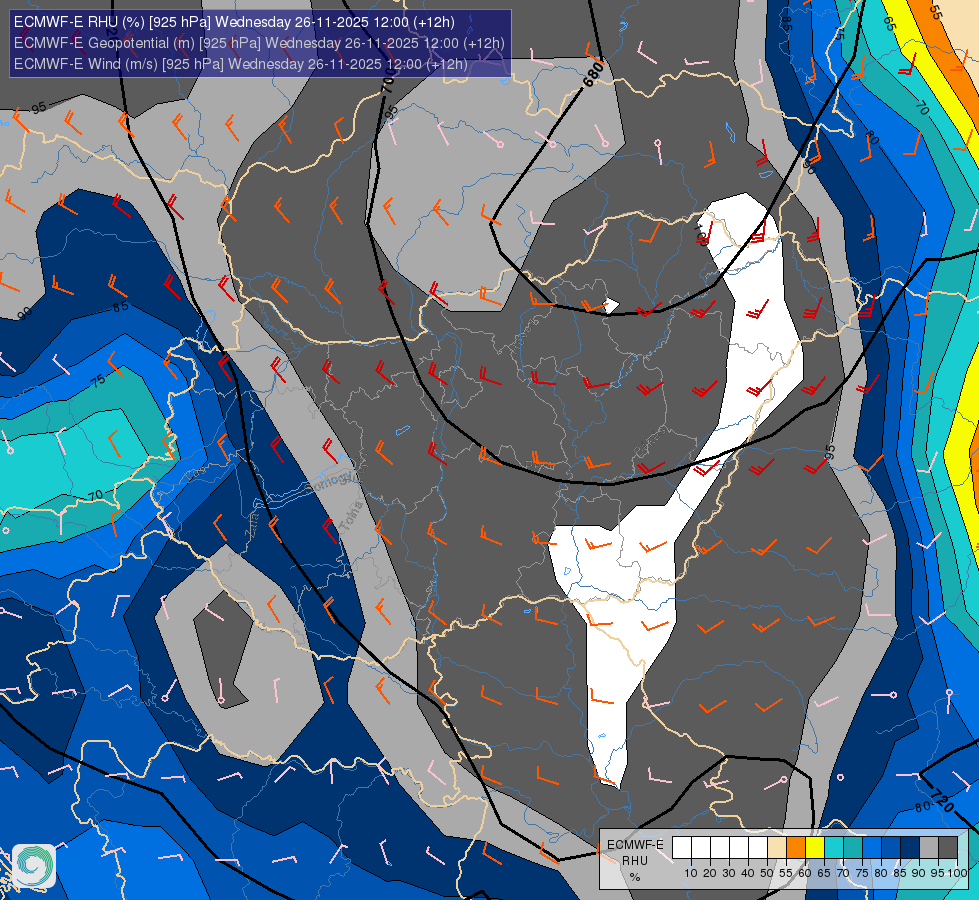Pick the cyan 65-70% legend swatch
The width and height of the screenshot is (979, 900).
click(834, 848)
